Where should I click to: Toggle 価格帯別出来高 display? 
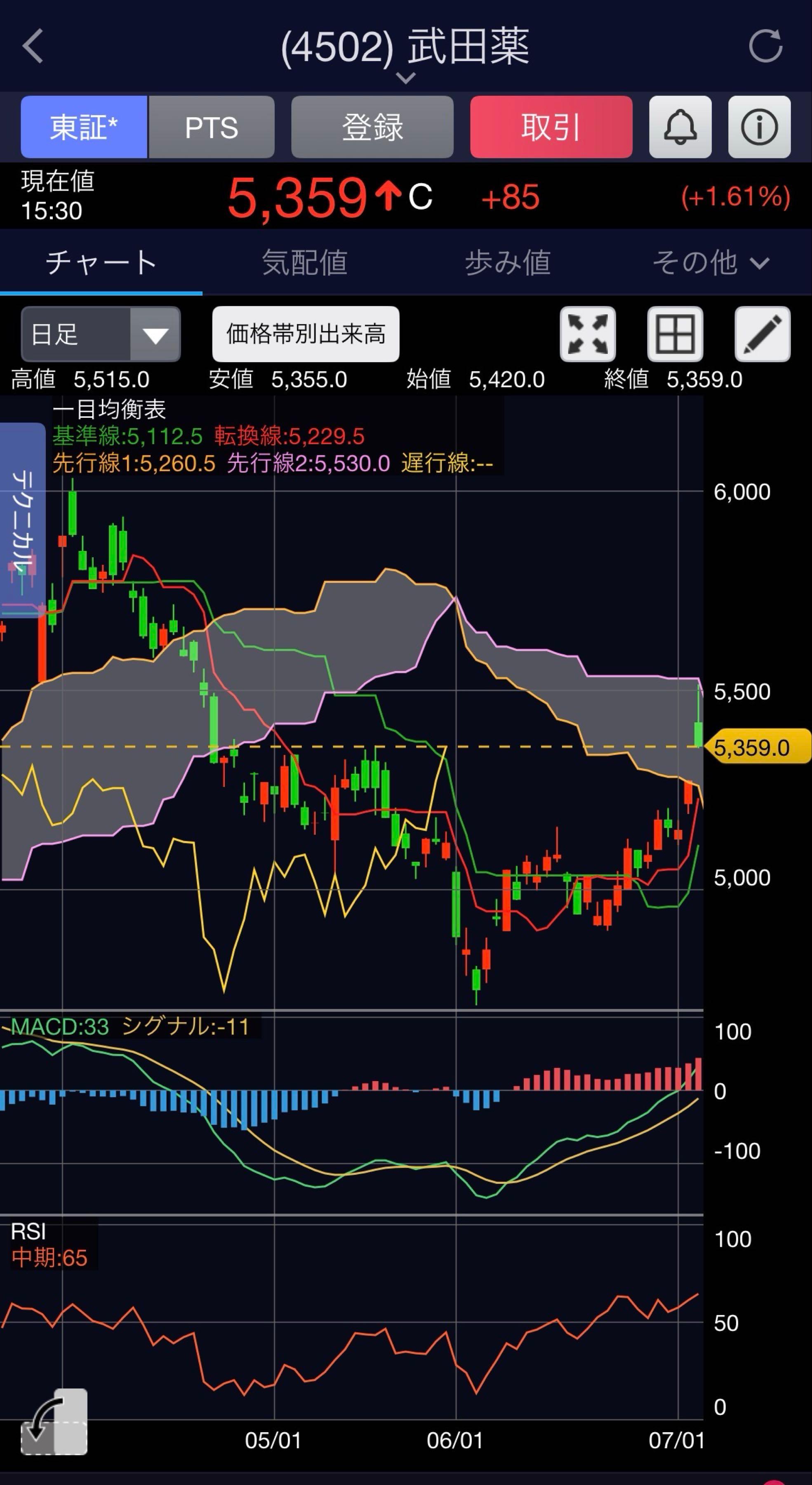tap(306, 334)
